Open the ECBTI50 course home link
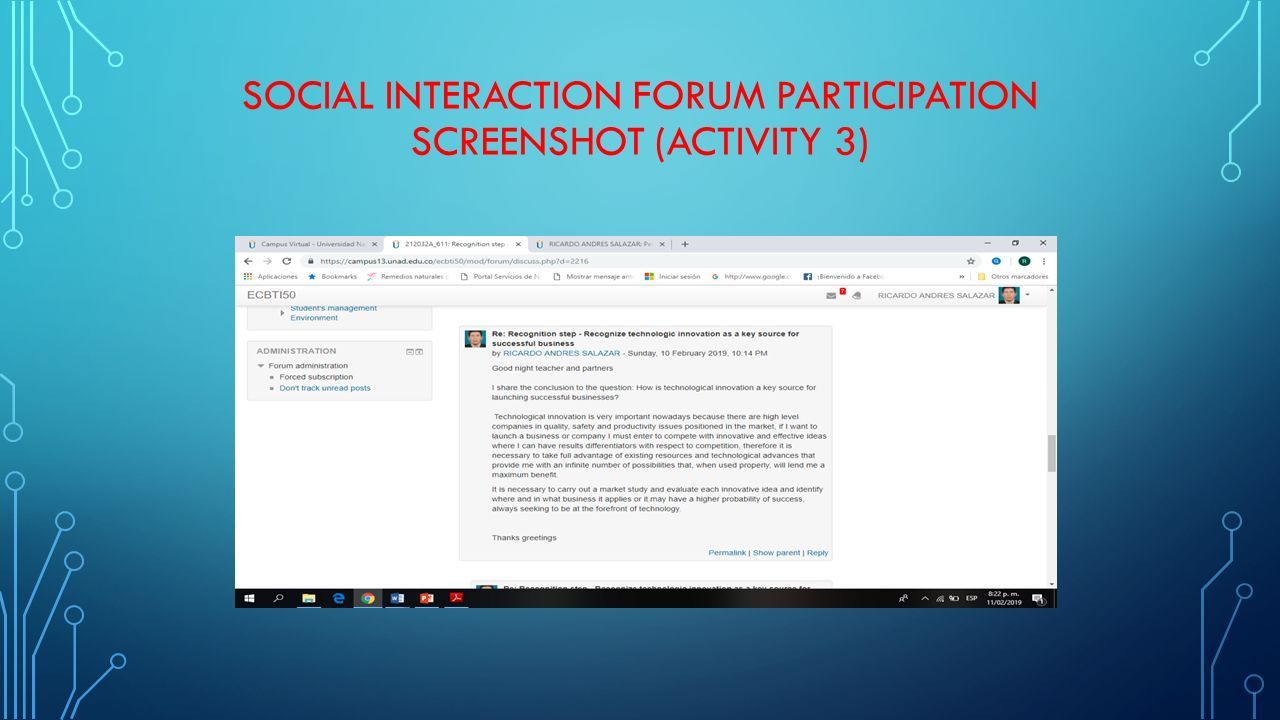This screenshot has height=720, width=1280. [x=271, y=295]
